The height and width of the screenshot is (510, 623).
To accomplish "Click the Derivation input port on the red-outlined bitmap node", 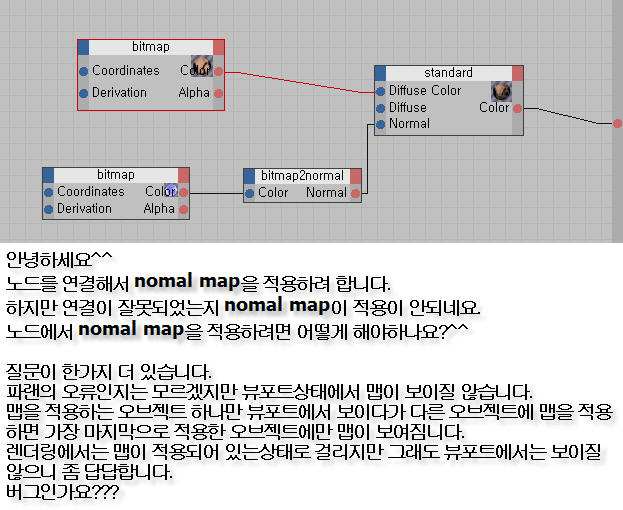I will pos(83,93).
